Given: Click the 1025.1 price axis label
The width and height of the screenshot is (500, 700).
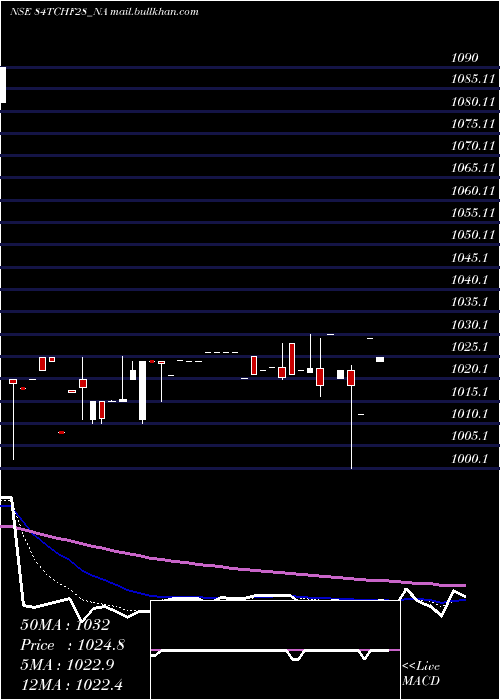Looking at the screenshot, I should (x=469, y=347).
